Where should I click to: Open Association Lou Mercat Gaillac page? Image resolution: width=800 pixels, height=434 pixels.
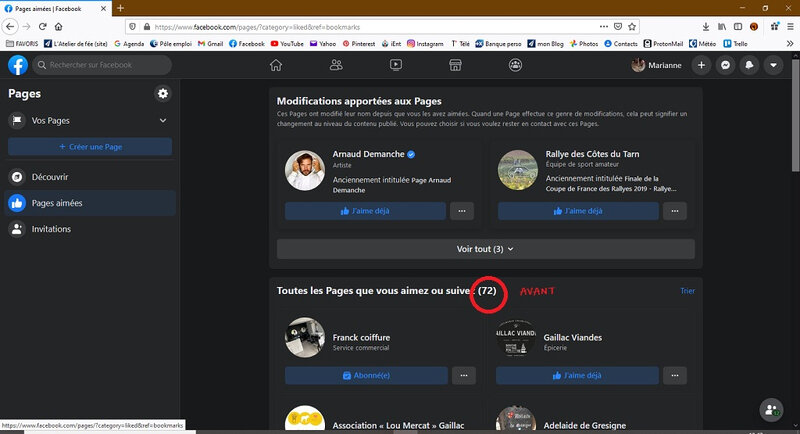[x=398, y=425]
